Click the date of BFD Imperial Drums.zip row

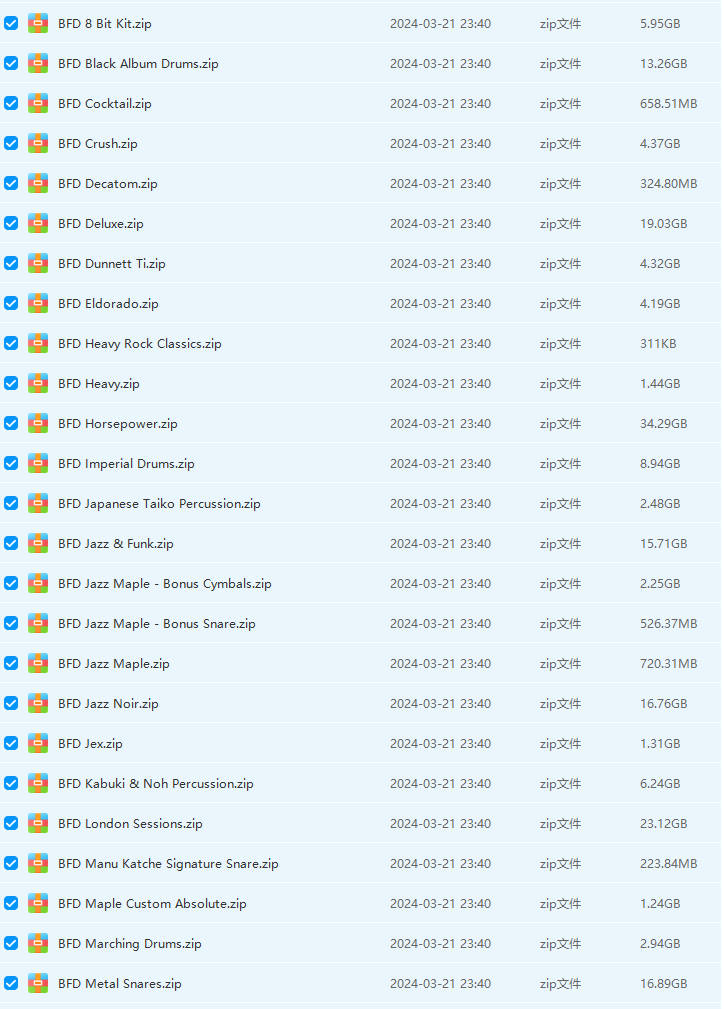440,464
